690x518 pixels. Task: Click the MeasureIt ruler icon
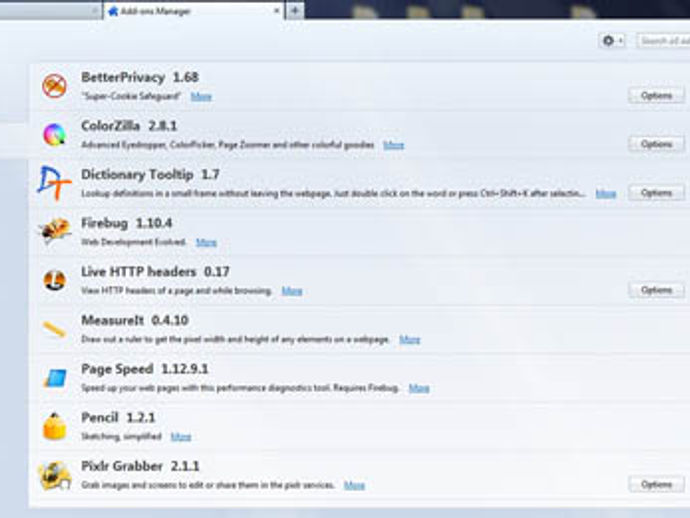click(55, 330)
